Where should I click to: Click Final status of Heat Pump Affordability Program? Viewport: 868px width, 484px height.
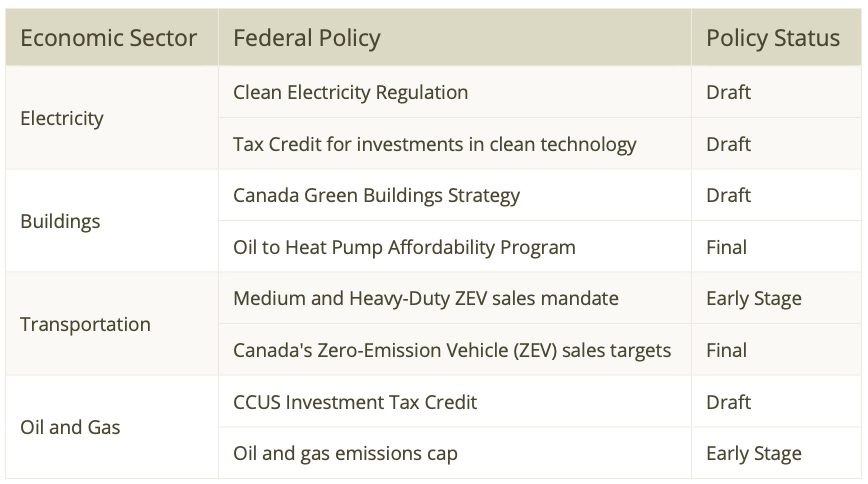727,247
